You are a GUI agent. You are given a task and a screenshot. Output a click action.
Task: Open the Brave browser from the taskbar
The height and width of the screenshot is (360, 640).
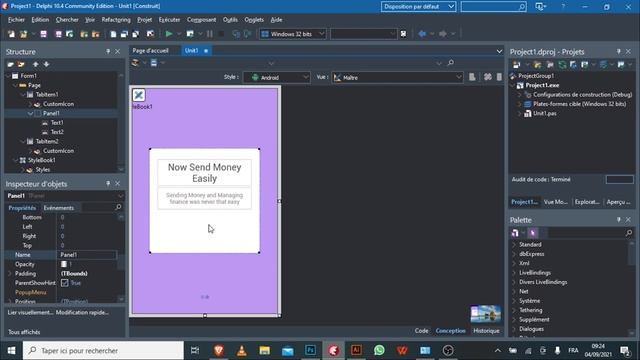pos(219,350)
